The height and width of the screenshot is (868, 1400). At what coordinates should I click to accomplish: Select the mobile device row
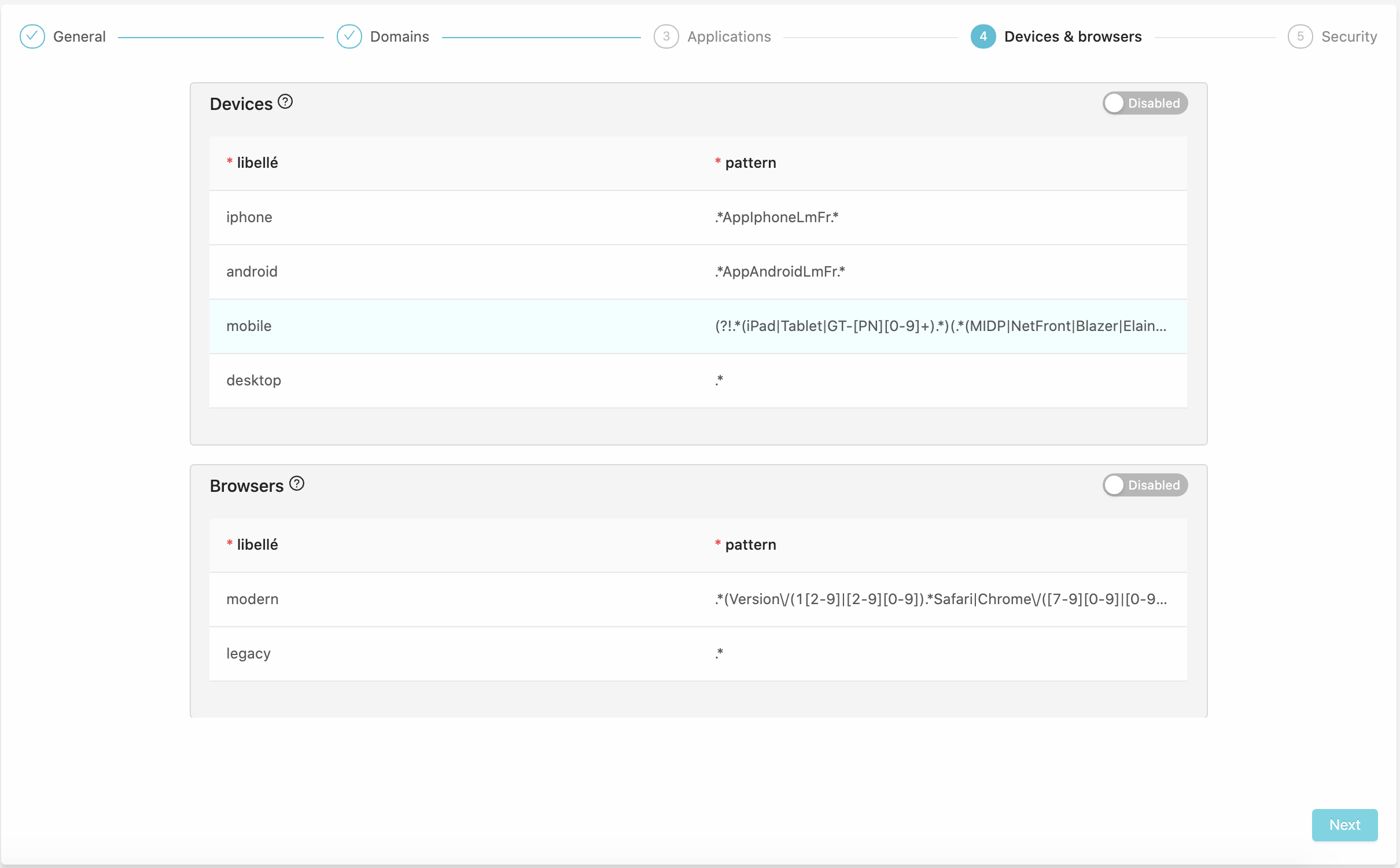tap(697, 325)
